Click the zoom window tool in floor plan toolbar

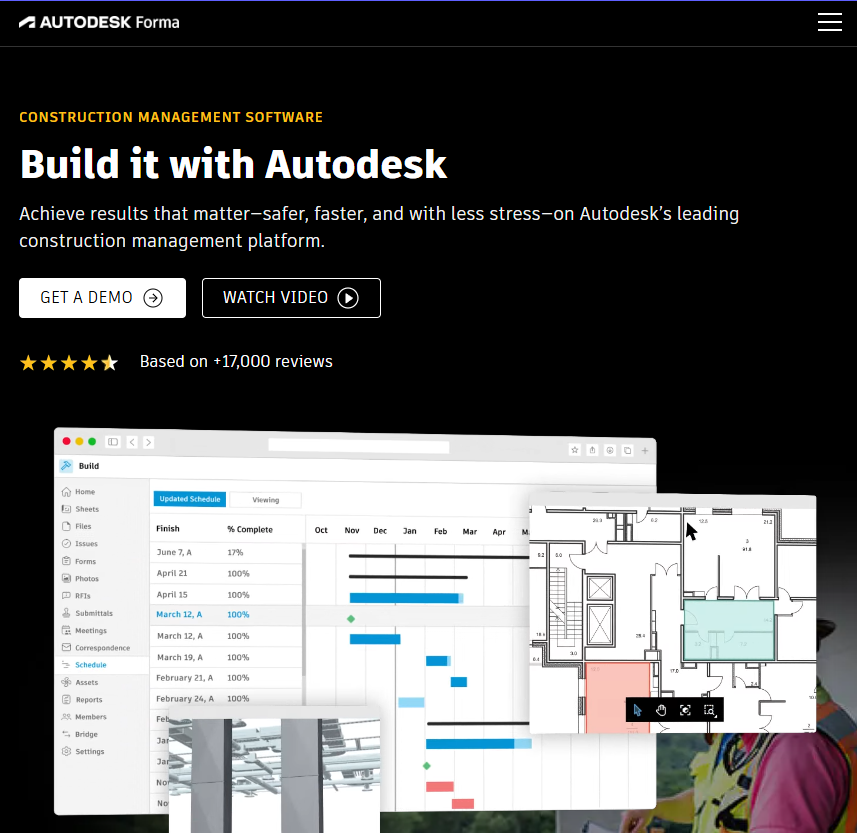(x=709, y=710)
